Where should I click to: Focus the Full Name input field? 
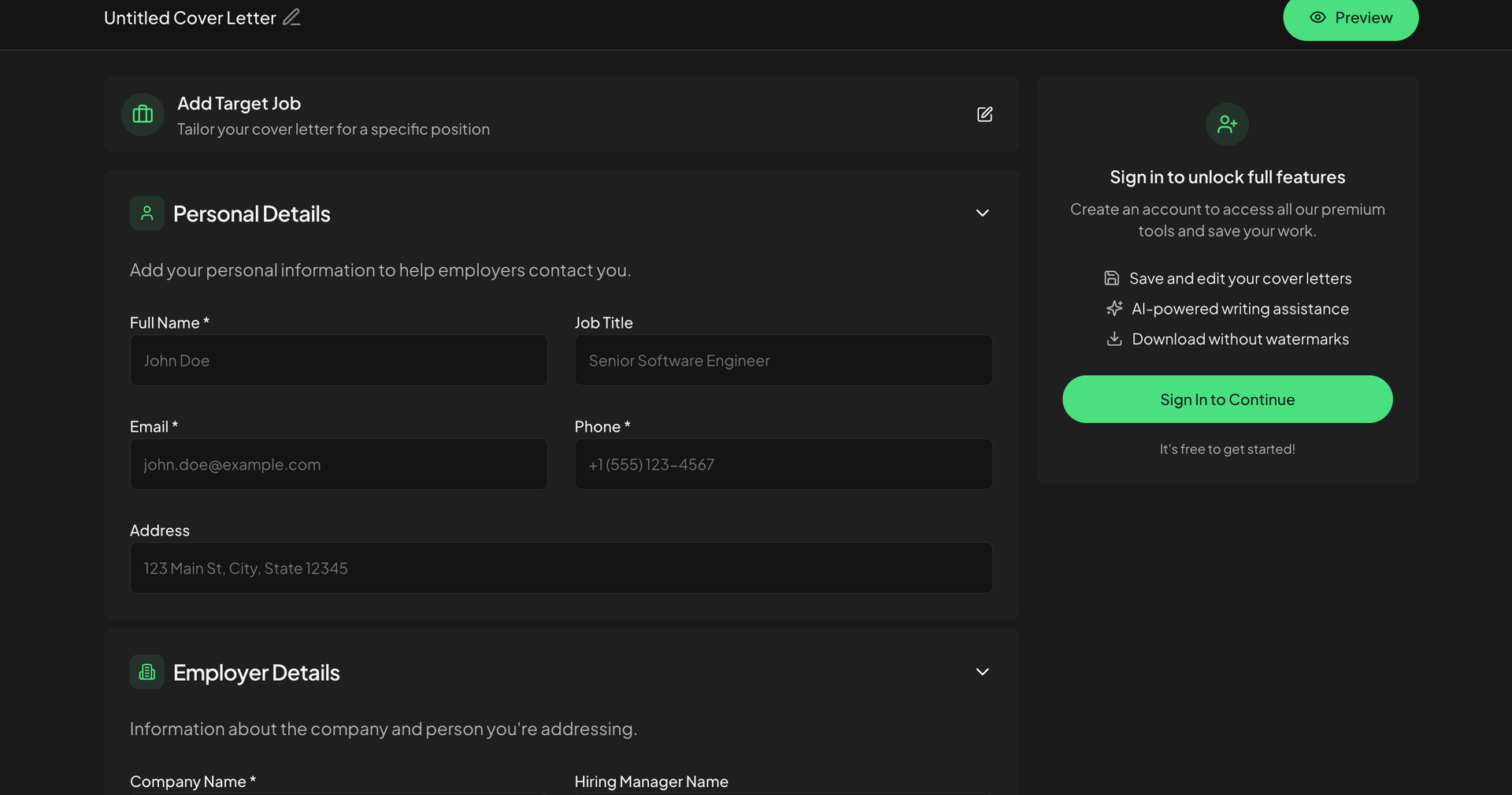[339, 361]
